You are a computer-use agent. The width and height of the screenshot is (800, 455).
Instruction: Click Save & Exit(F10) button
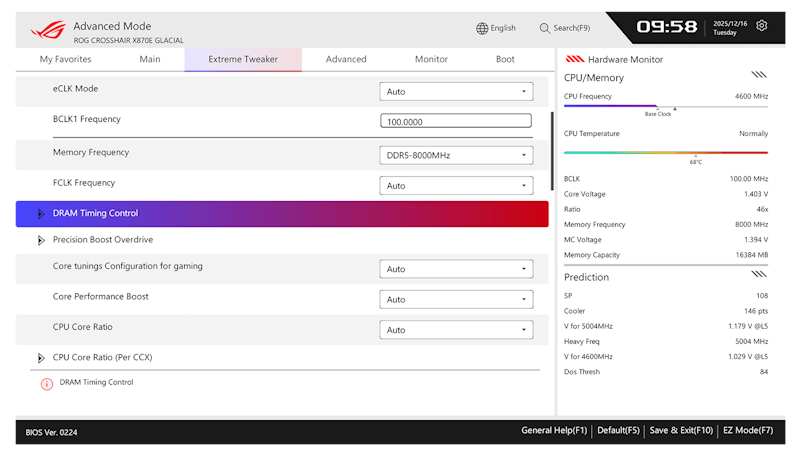[x=681, y=431]
